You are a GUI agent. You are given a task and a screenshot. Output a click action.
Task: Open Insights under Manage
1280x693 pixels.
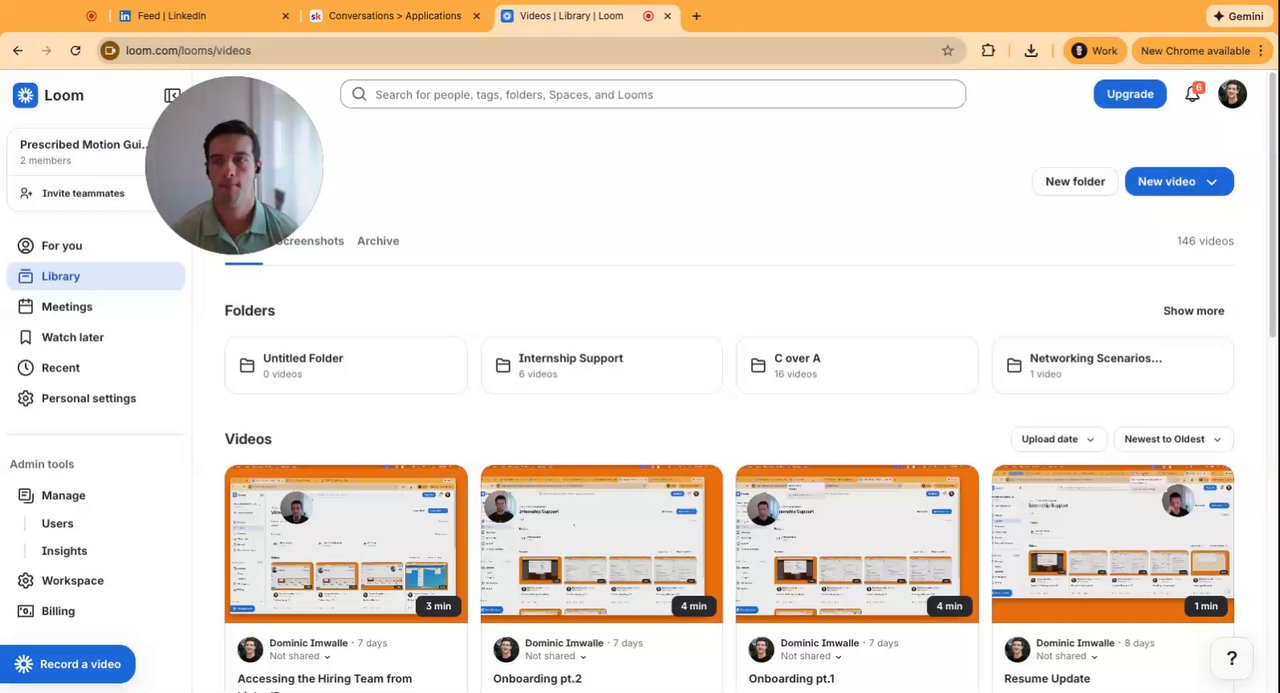[x=64, y=551]
